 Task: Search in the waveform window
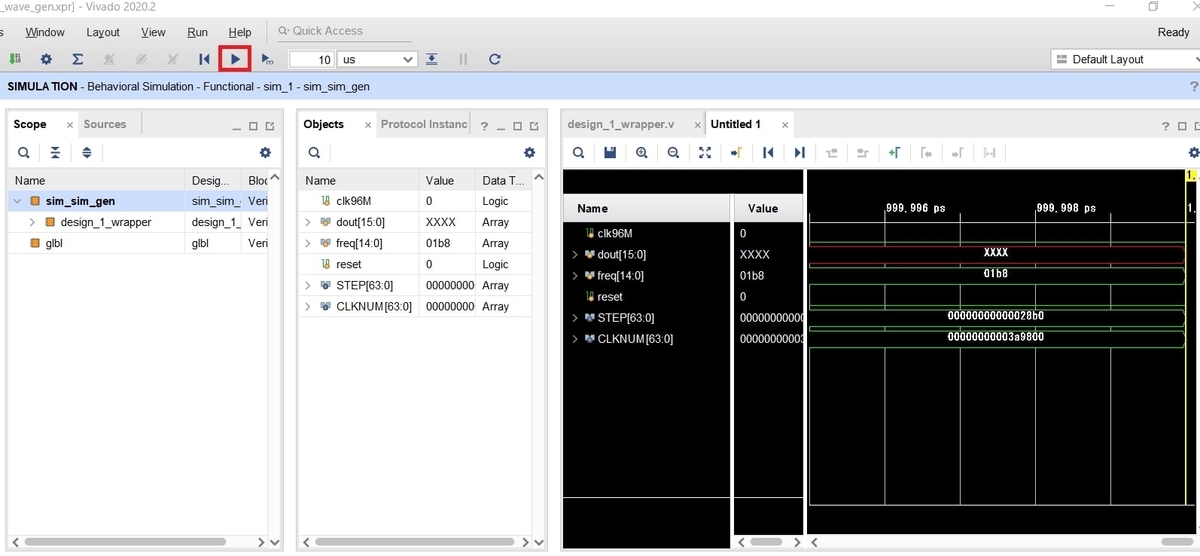(x=578, y=153)
